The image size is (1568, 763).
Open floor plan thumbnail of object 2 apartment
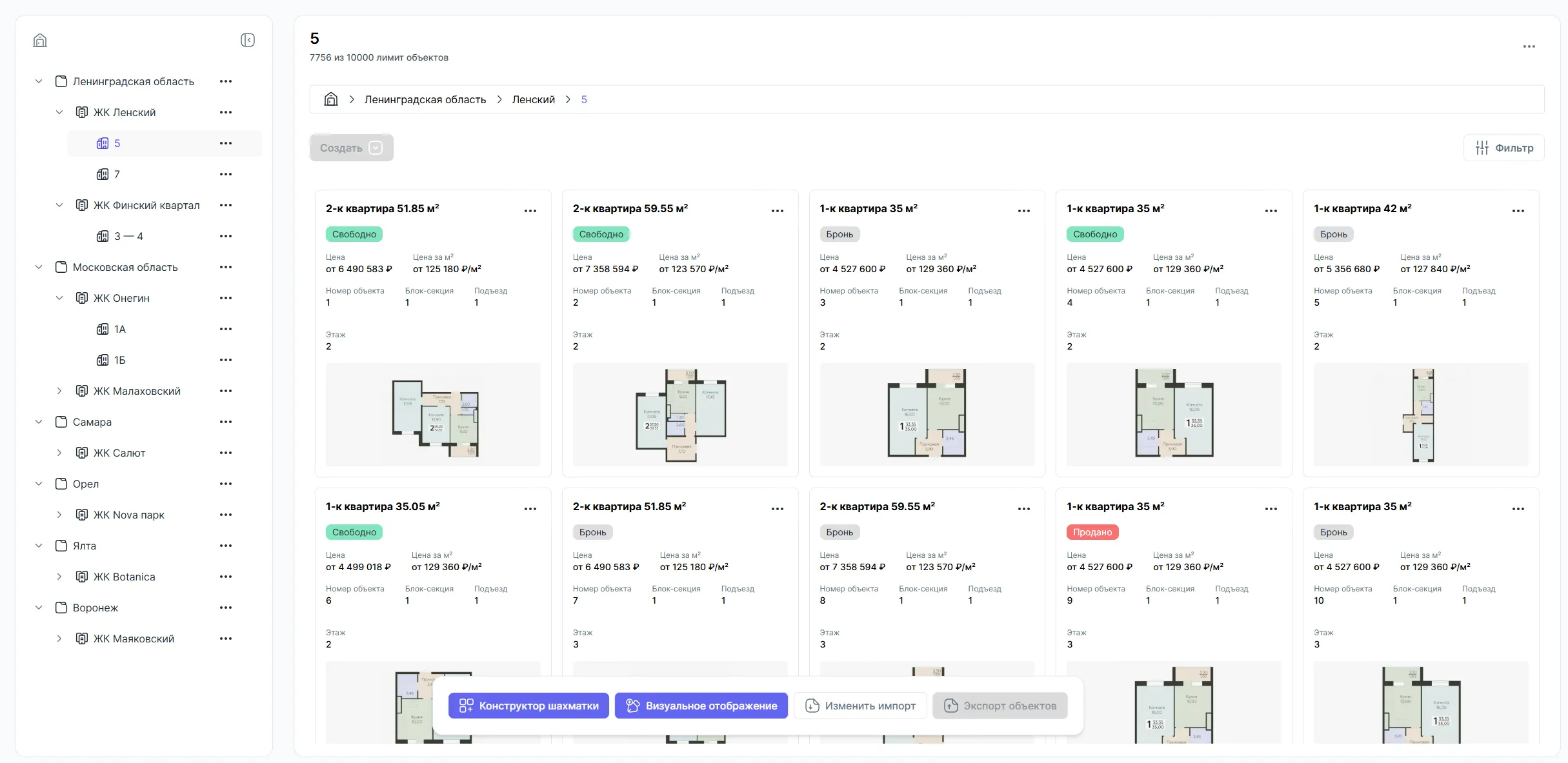(x=680, y=415)
